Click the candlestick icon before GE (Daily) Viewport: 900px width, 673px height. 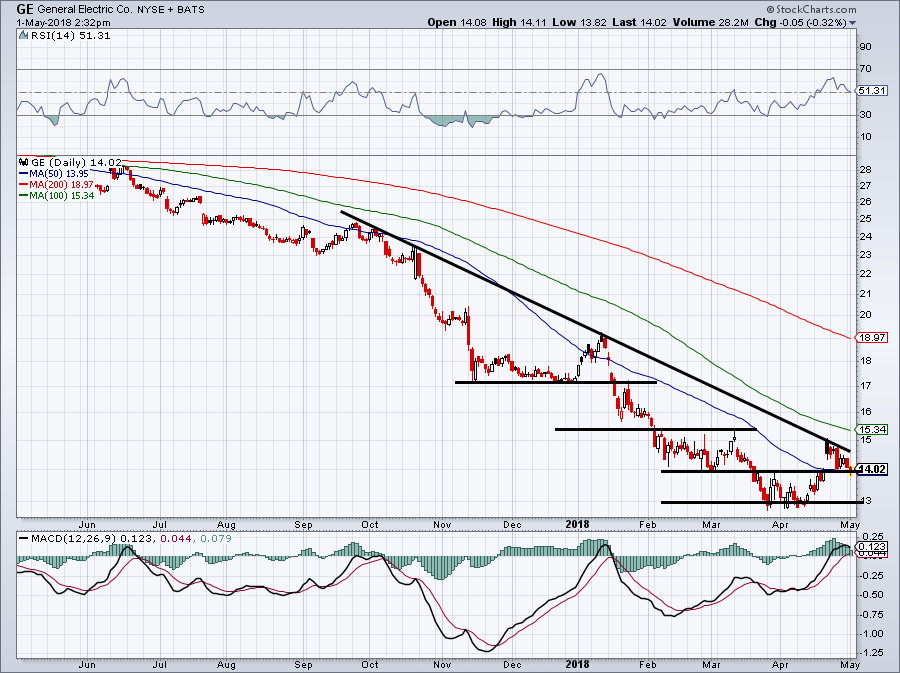24,162
